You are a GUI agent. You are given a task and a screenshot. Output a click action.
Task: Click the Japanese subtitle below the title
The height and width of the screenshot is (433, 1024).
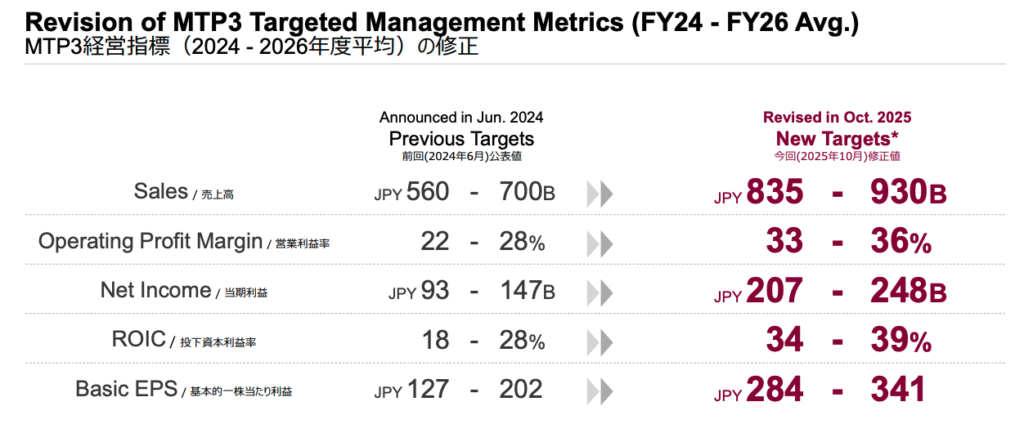[251, 47]
